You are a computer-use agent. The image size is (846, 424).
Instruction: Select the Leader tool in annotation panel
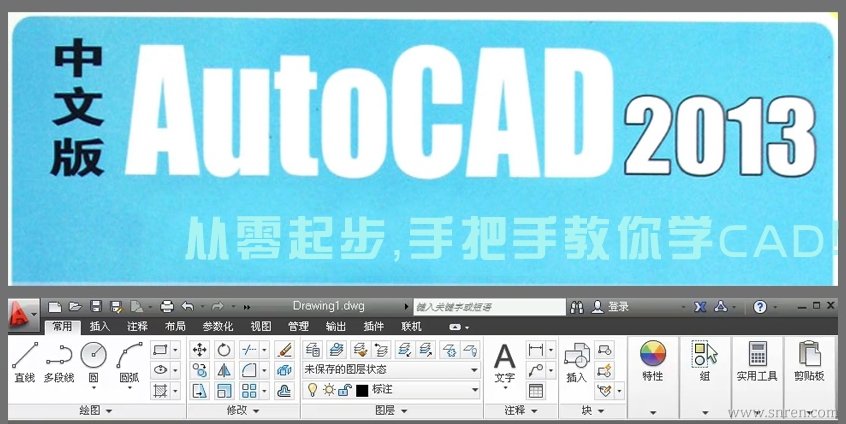click(536, 370)
